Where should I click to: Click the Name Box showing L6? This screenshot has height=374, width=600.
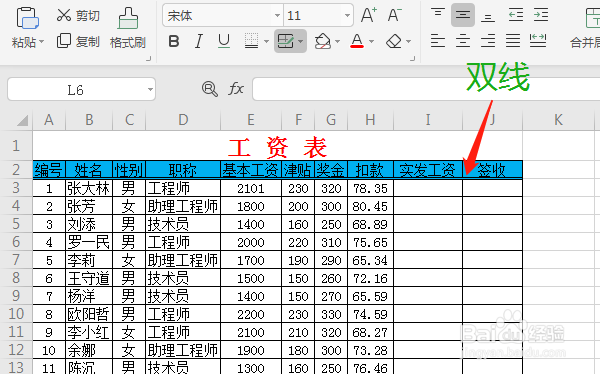[x=76, y=90]
